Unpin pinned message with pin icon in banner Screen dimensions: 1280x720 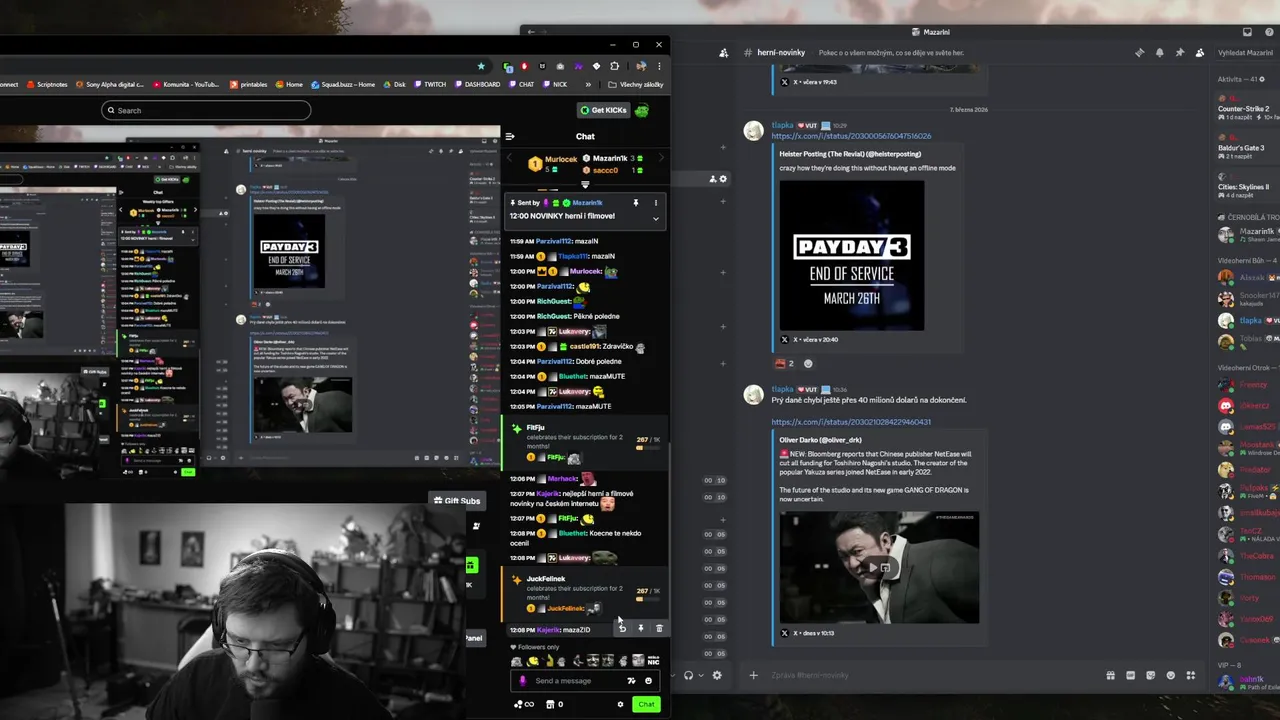coord(635,203)
